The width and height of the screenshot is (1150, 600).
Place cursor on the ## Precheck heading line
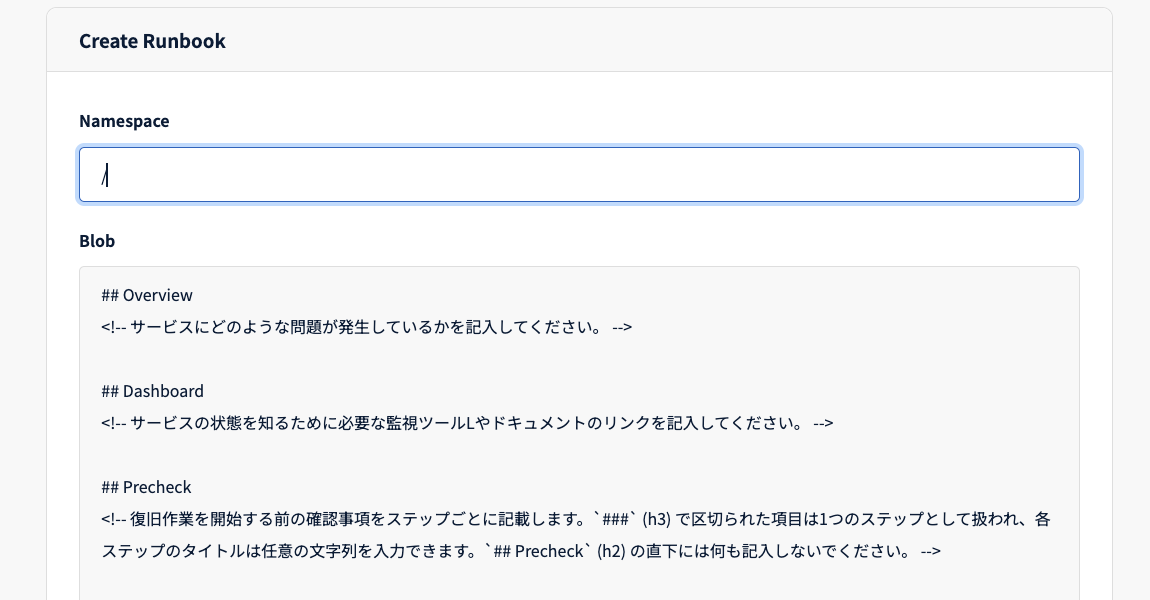click(x=147, y=487)
